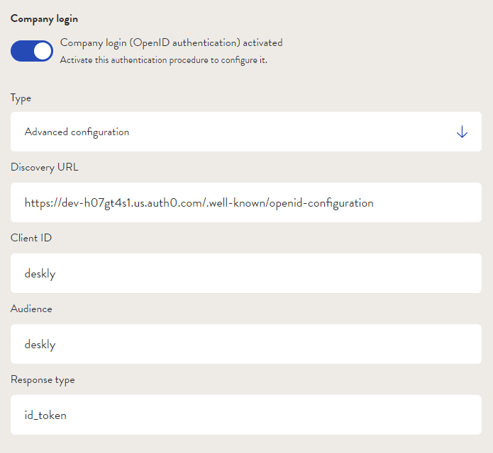Click the Client ID label
Screen dimensions: 493x453
[31, 238]
